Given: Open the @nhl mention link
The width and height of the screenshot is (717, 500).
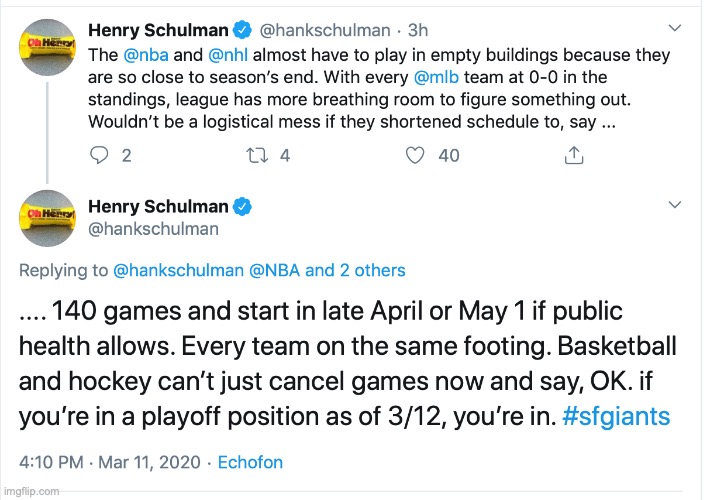Looking at the screenshot, I should pyautogui.click(x=228, y=55).
